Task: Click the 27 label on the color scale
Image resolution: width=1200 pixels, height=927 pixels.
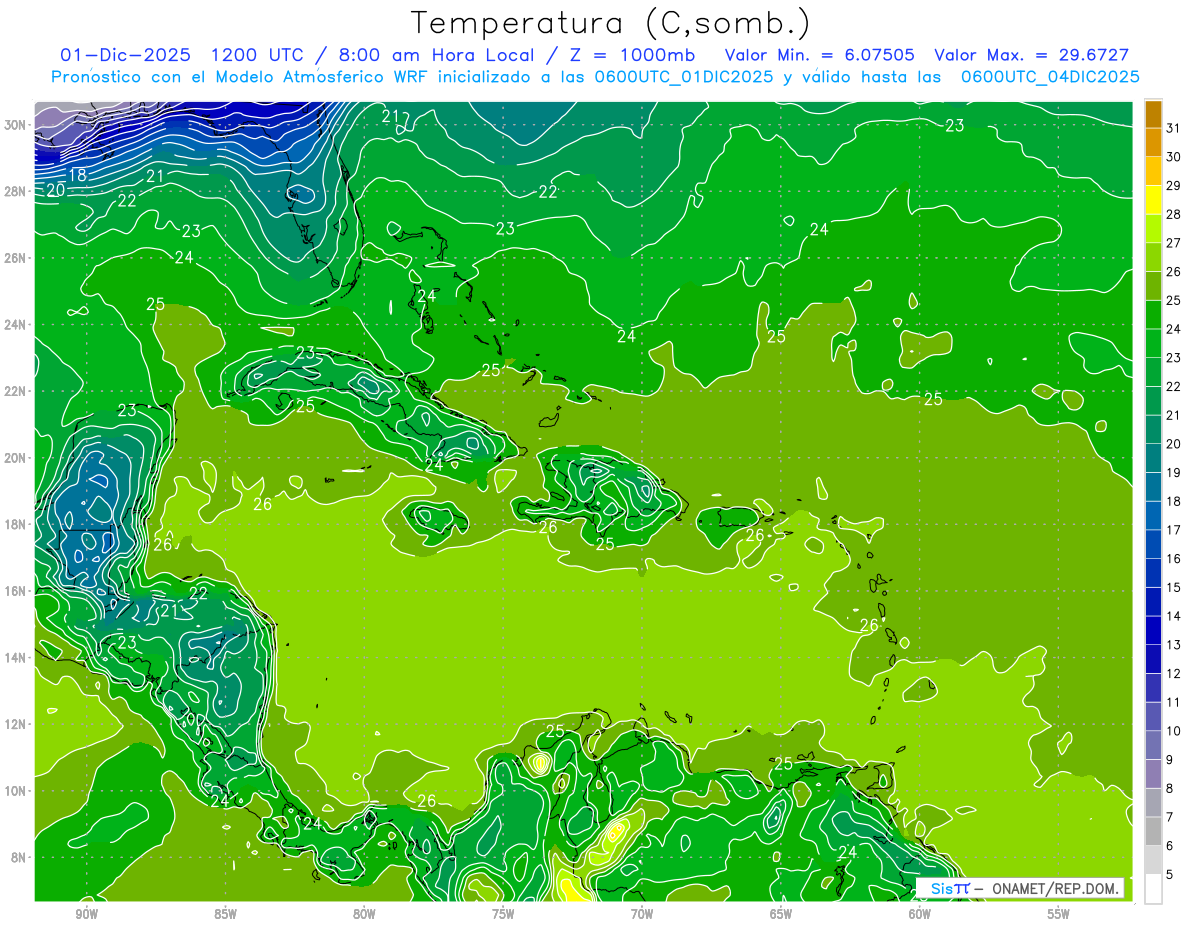Action: click(1174, 243)
